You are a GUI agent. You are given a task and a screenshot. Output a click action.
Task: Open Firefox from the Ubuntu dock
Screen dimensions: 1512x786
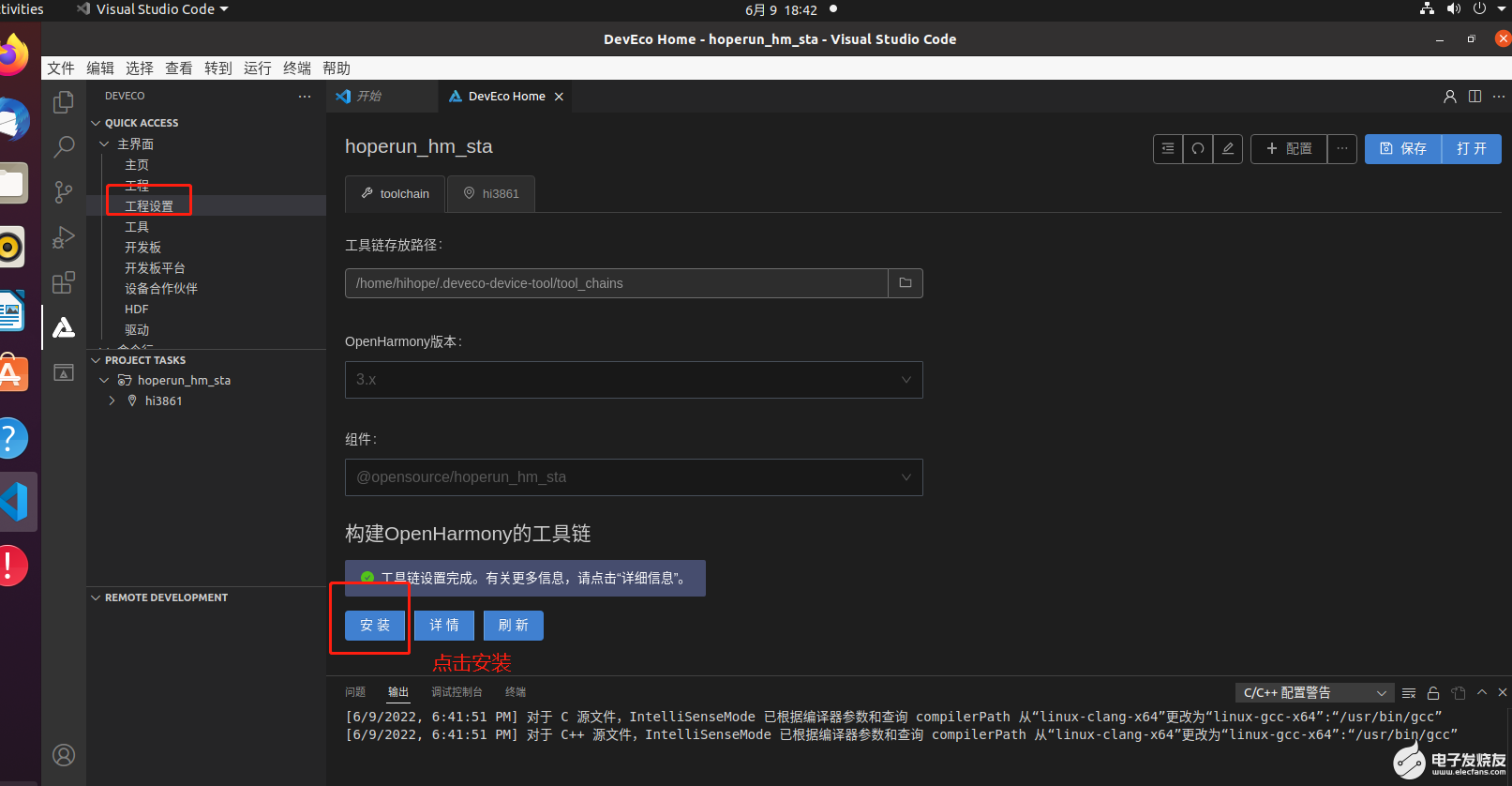click(11, 54)
